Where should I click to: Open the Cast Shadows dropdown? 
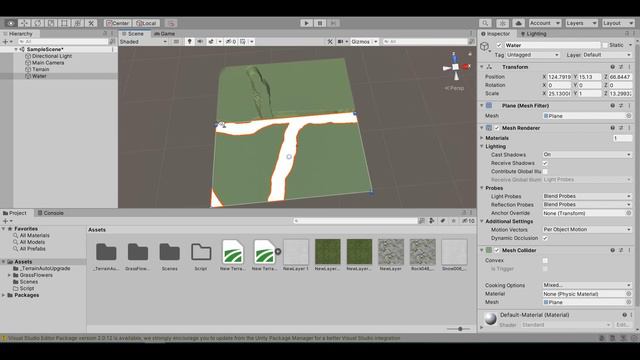[587, 155]
